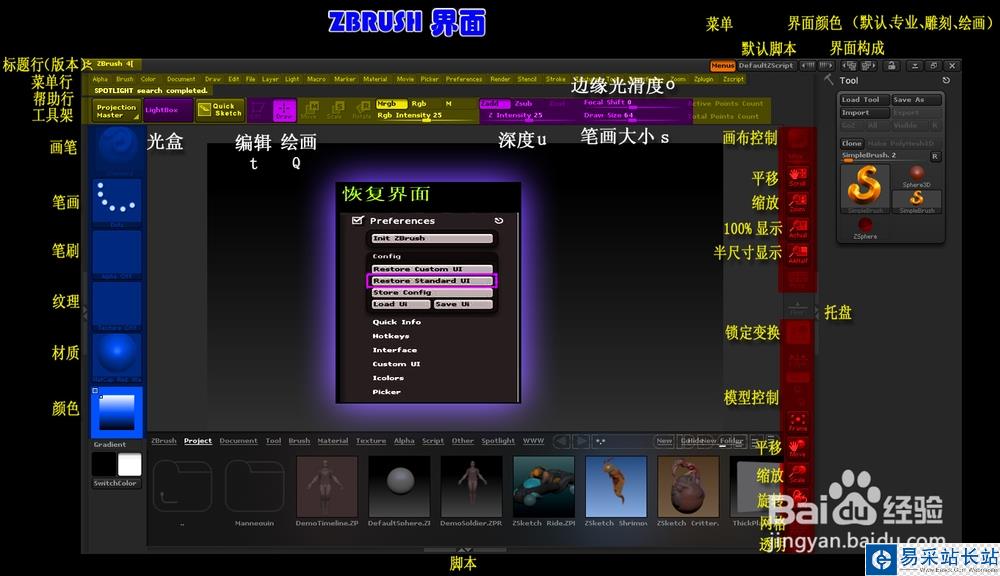Click SwitchColor below the color swatches
This screenshot has width=1000, height=576.
[x=115, y=484]
